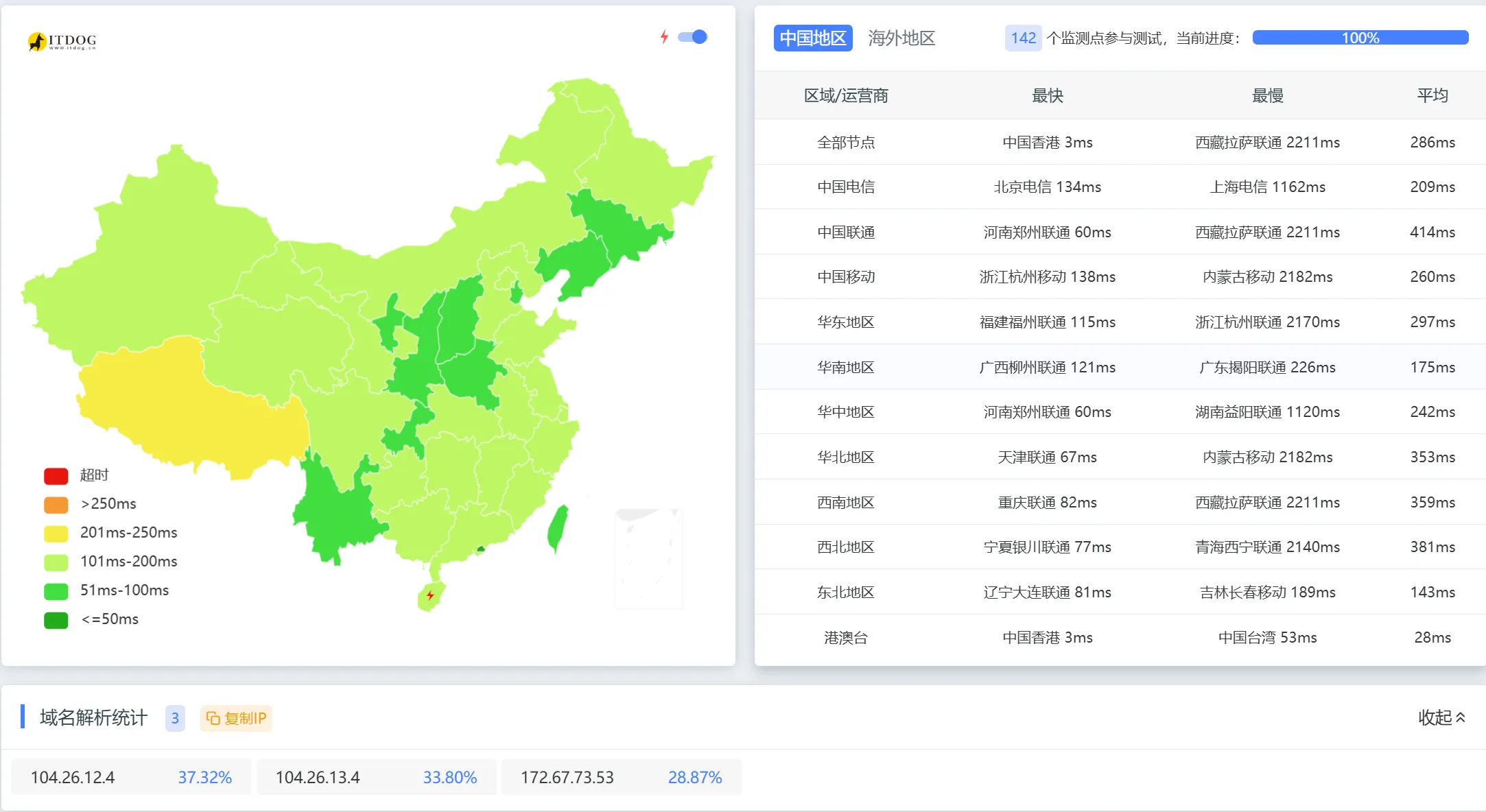This screenshot has width=1486, height=812.
Task: Click the 3 count badge beside 域名解析统计
Action: coord(175,718)
